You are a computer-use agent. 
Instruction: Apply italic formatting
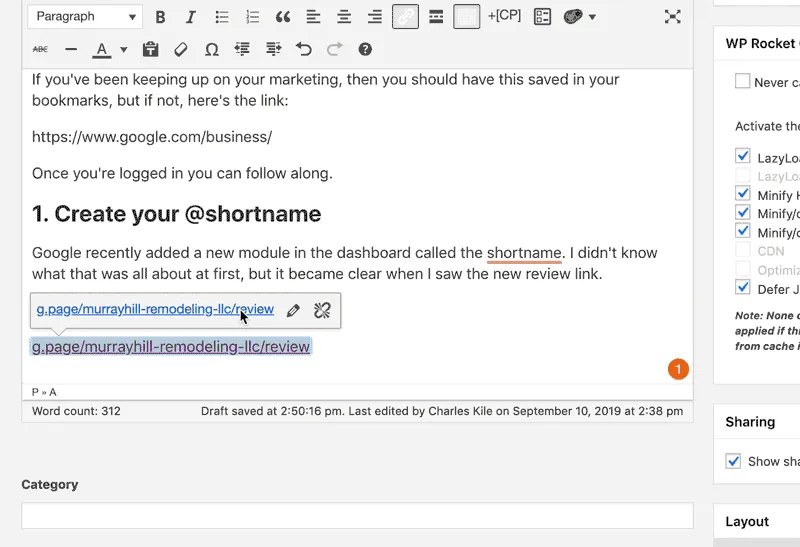[x=191, y=17]
